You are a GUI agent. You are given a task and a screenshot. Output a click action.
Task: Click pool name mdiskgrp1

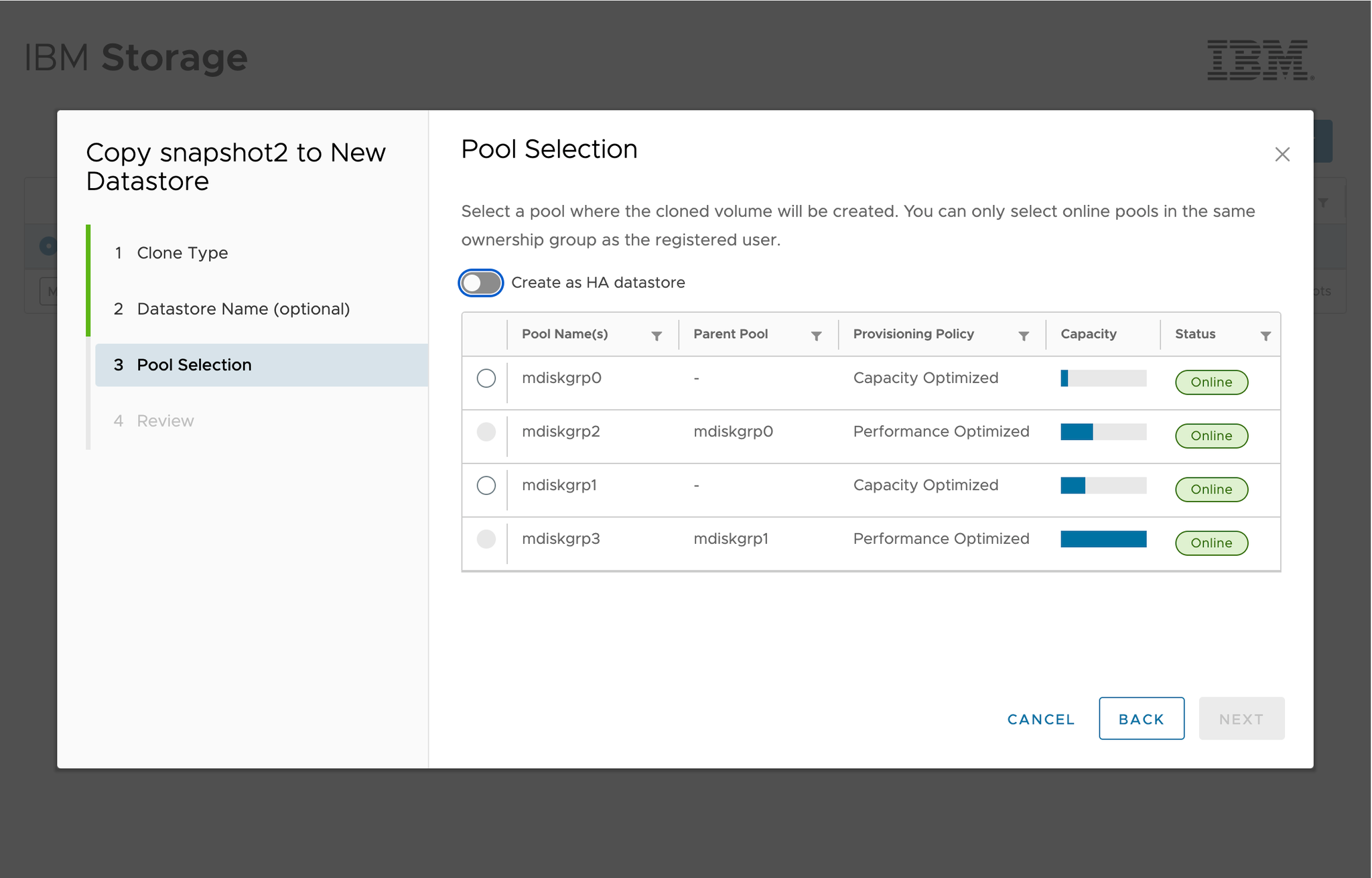point(559,486)
